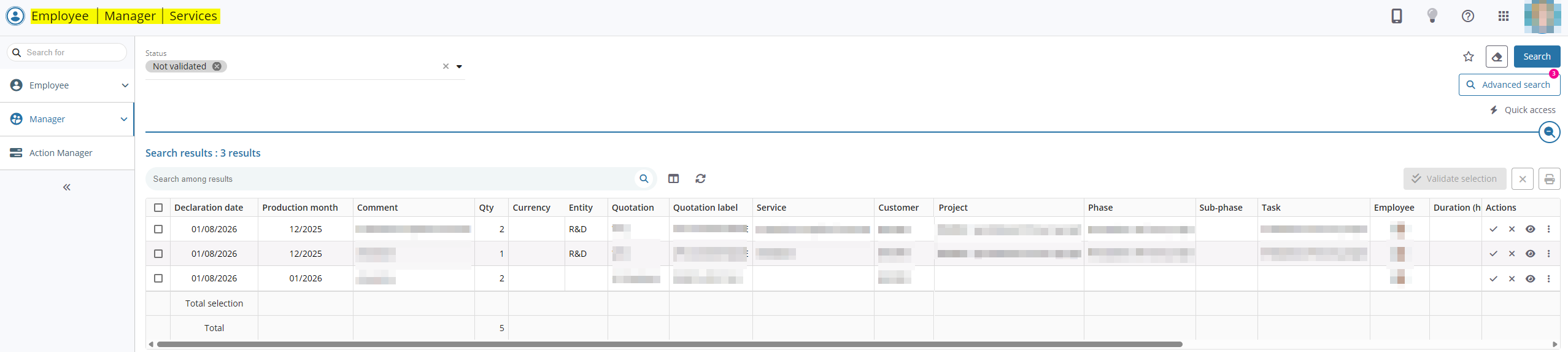1568x352 pixels.
Task: Check the 01/2026 production month row checkbox
Action: click(x=158, y=278)
